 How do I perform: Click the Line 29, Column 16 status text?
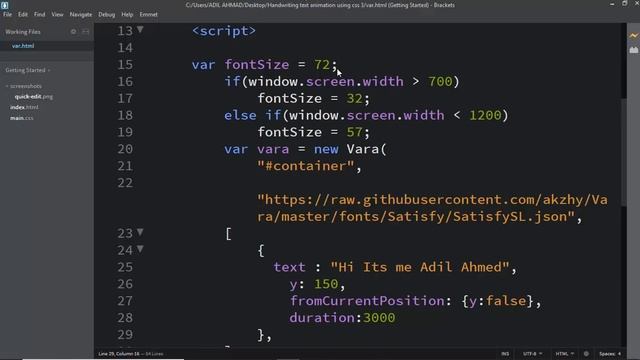point(119,354)
